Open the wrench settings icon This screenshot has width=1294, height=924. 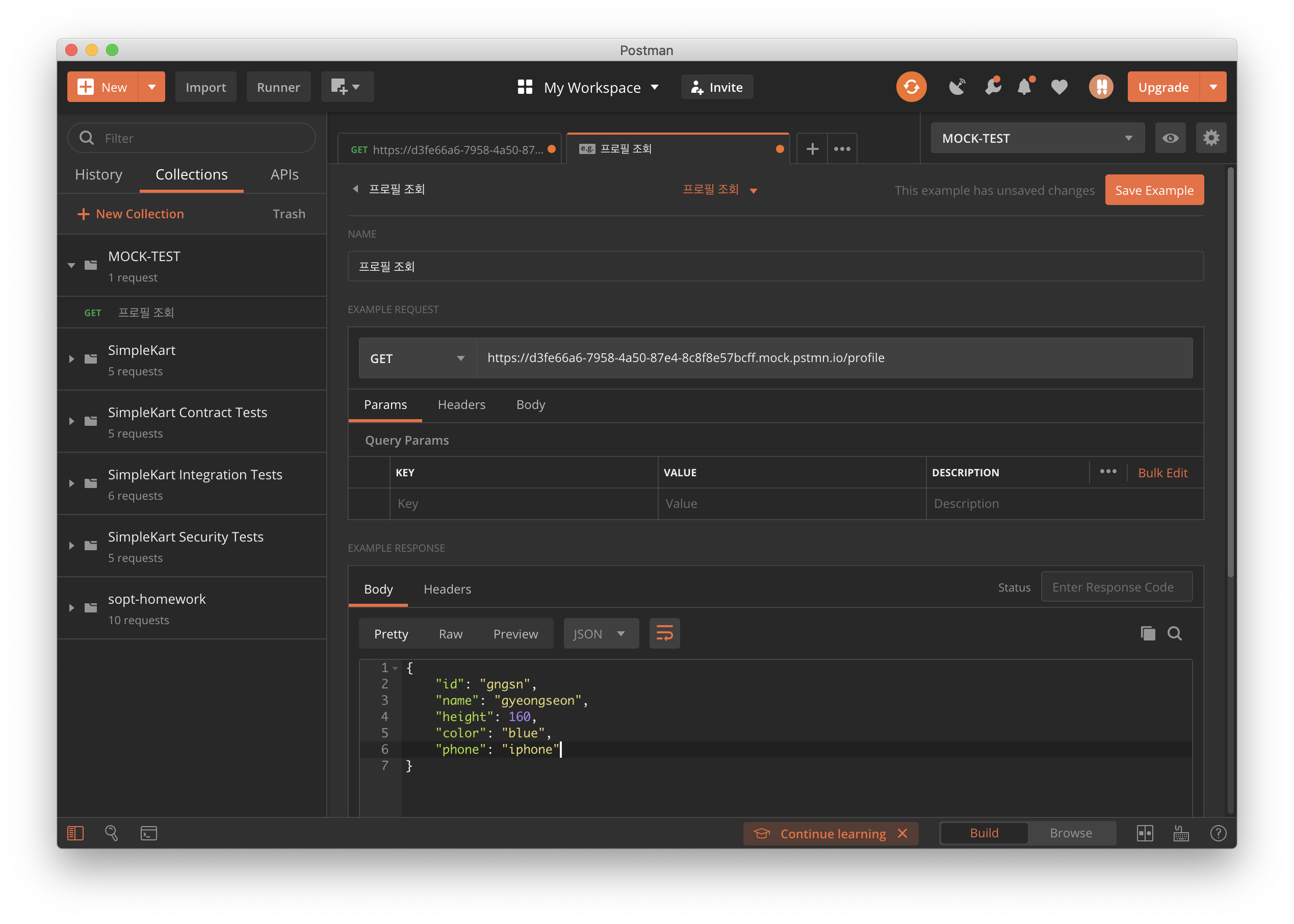click(992, 87)
